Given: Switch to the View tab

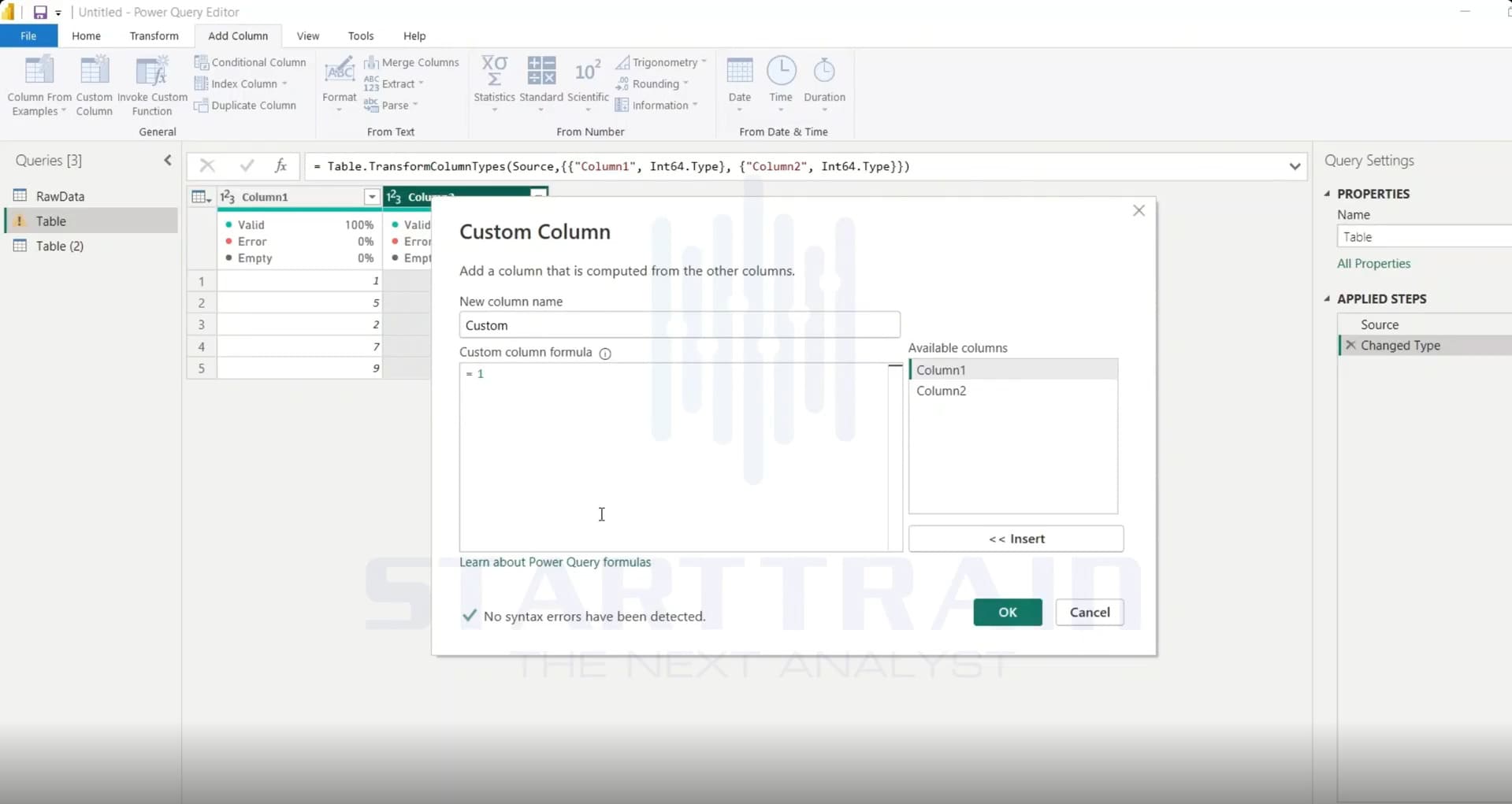Looking at the screenshot, I should click(x=308, y=35).
